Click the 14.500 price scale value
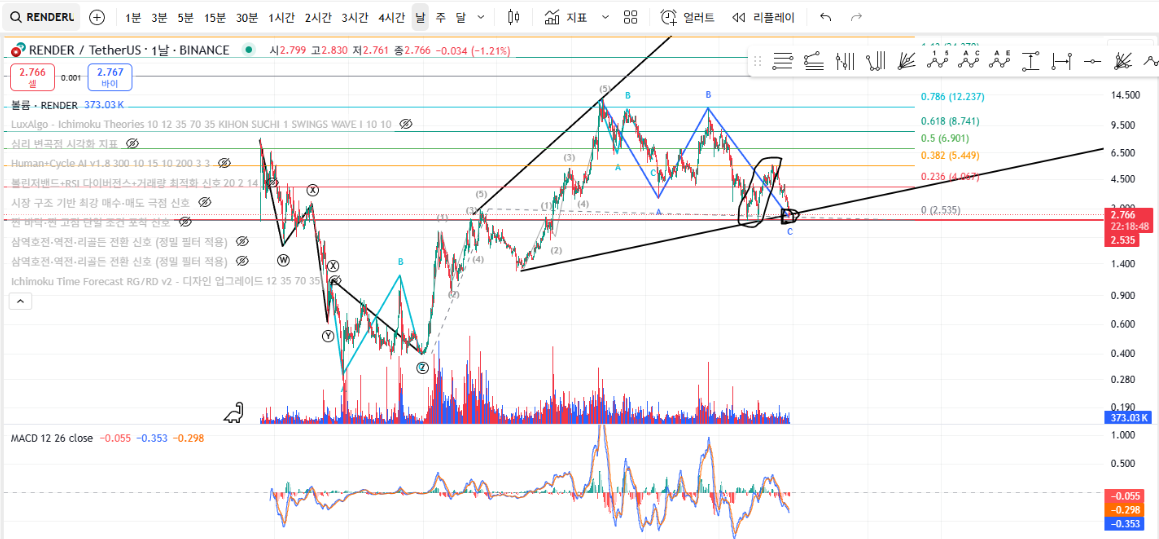 click(x=1126, y=96)
